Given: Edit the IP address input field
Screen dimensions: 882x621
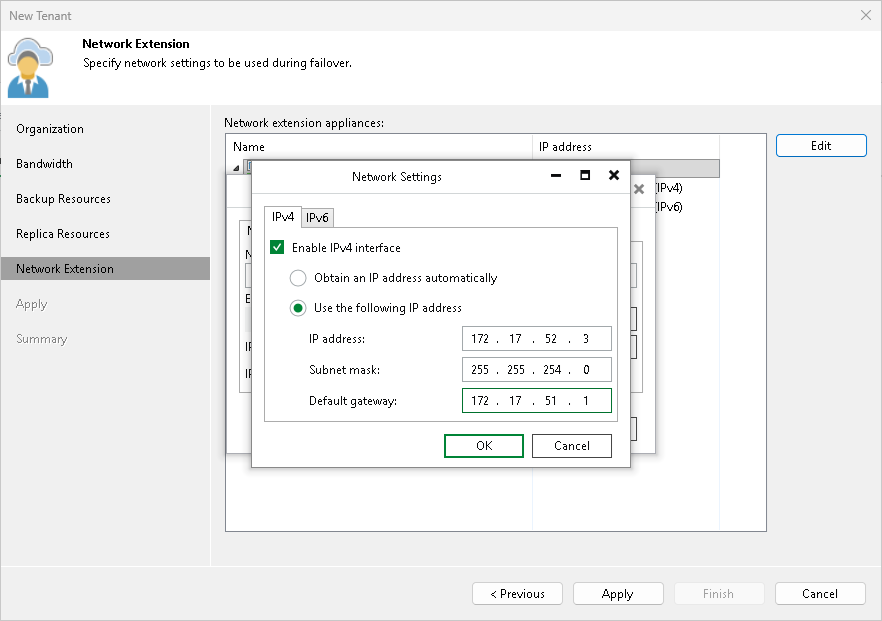Looking at the screenshot, I should coord(537,338).
